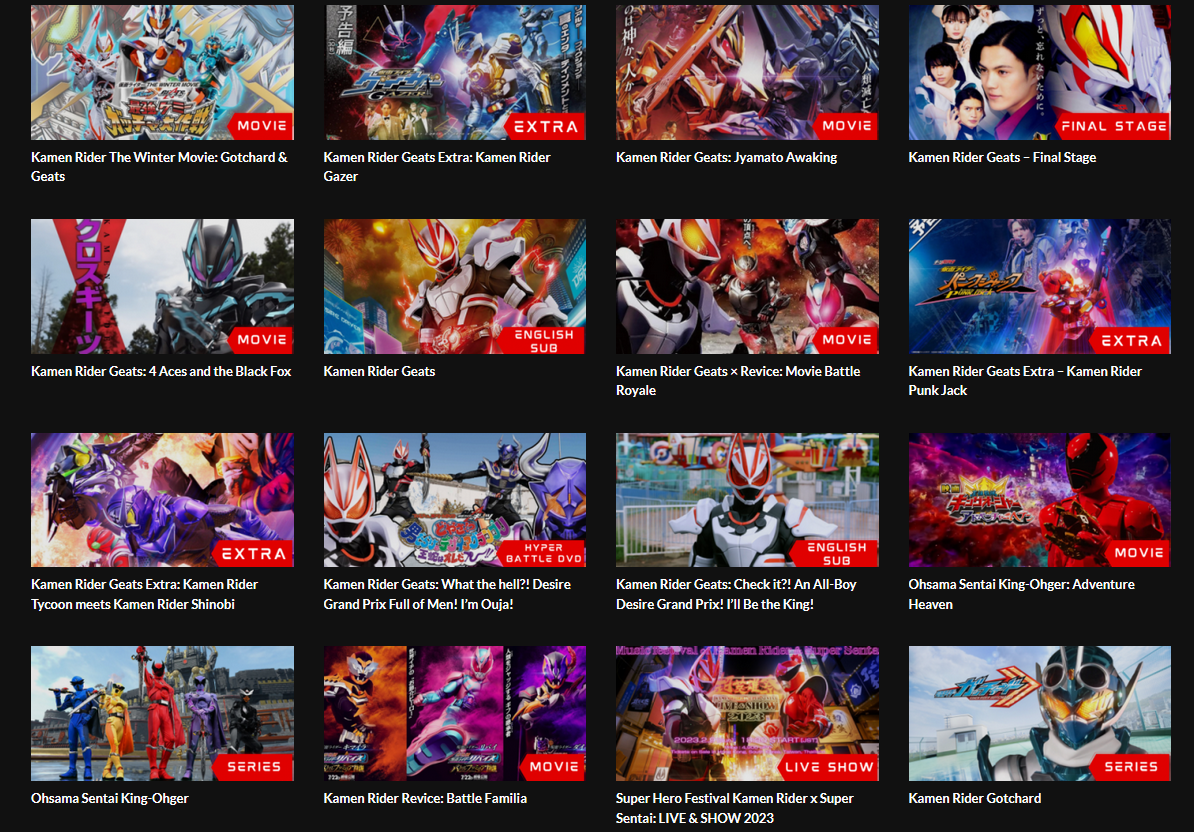
Task: Click the Gotchard & Geats title link
Action: click(159, 167)
